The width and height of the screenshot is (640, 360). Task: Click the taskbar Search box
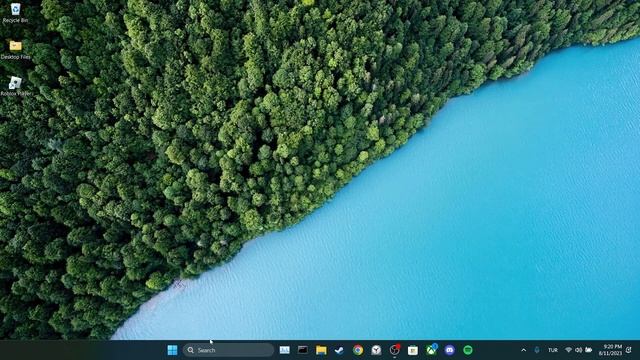pyautogui.click(x=228, y=350)
